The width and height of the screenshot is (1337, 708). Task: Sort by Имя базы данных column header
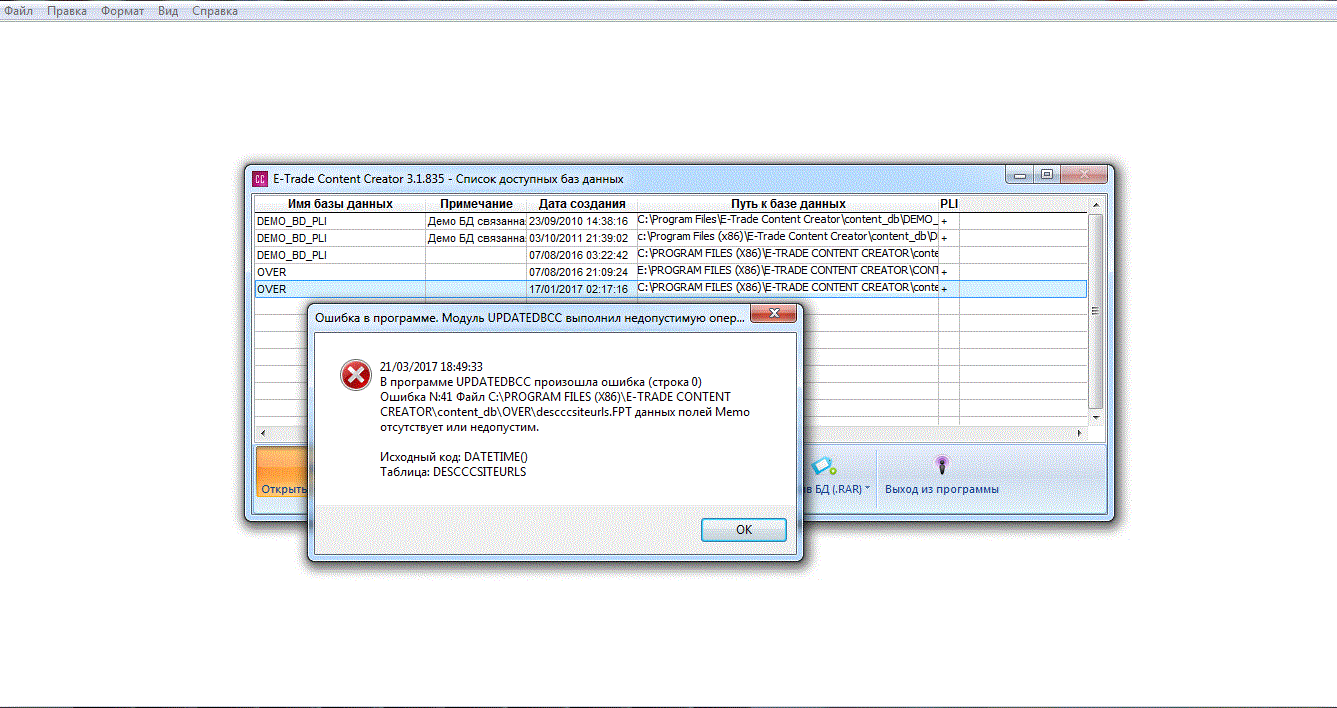click(x=340, y=204)
